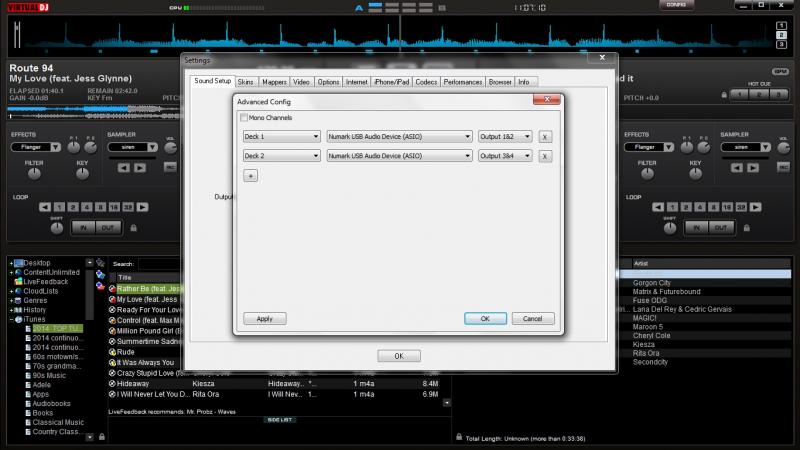Open Deck 1 Numark USB Audio Device dropdown
800x450 pixels.
(x=399, y=137)
